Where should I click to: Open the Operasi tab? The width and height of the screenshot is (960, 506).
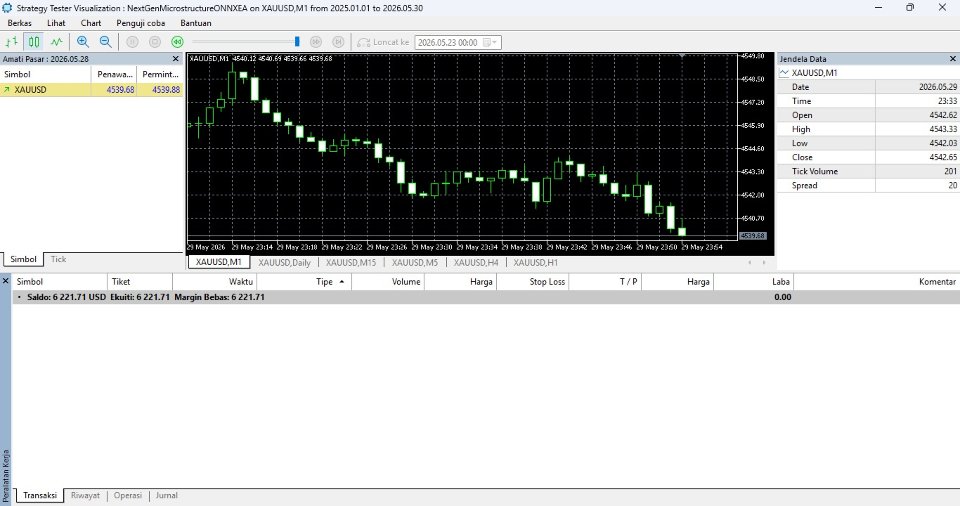[x=127, y=495]
